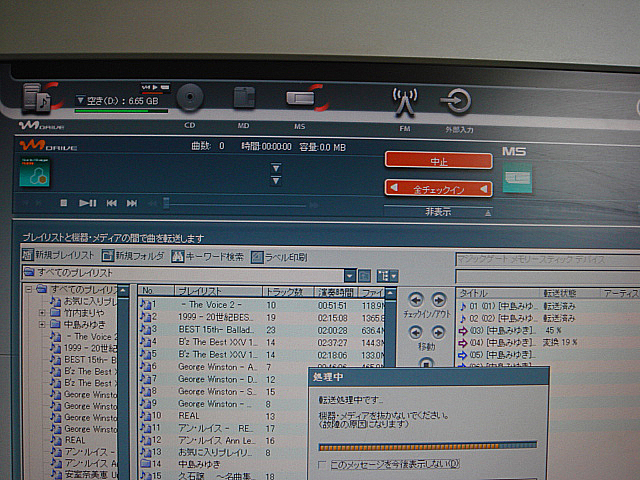
Task: Skip to previous track button
Action: pyautogui.click(x=111, y=203)
